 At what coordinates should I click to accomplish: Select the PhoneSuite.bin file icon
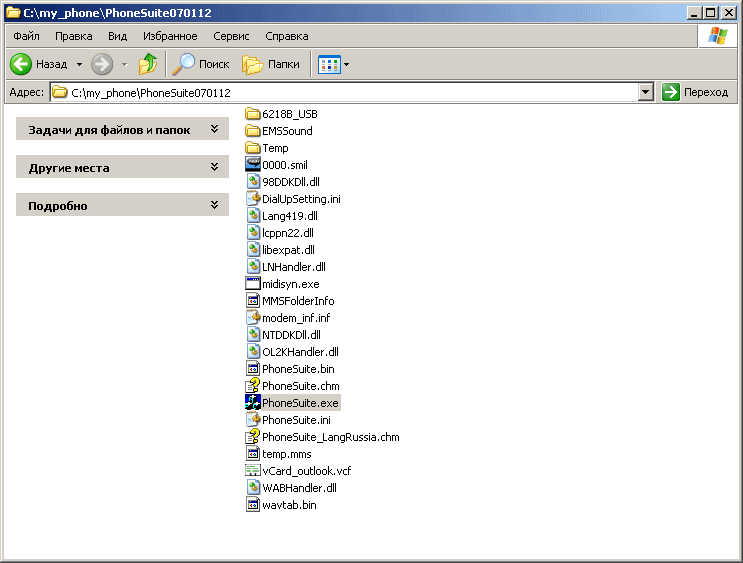pos(253,369)
